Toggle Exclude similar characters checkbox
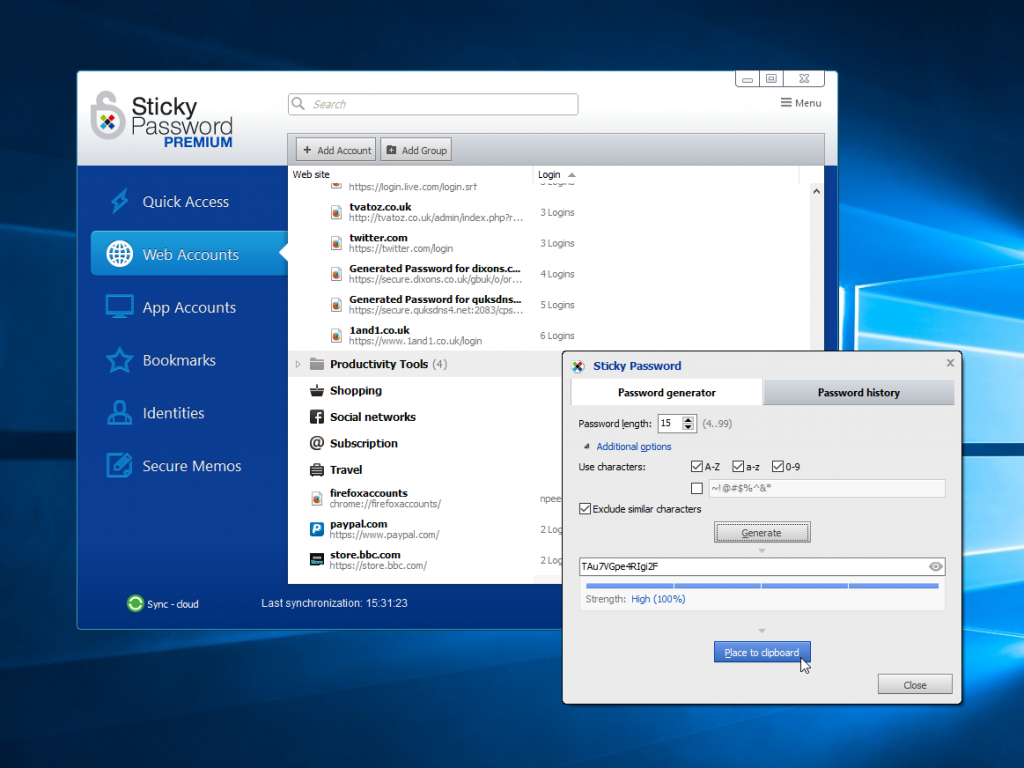 (x=585, y=509)
